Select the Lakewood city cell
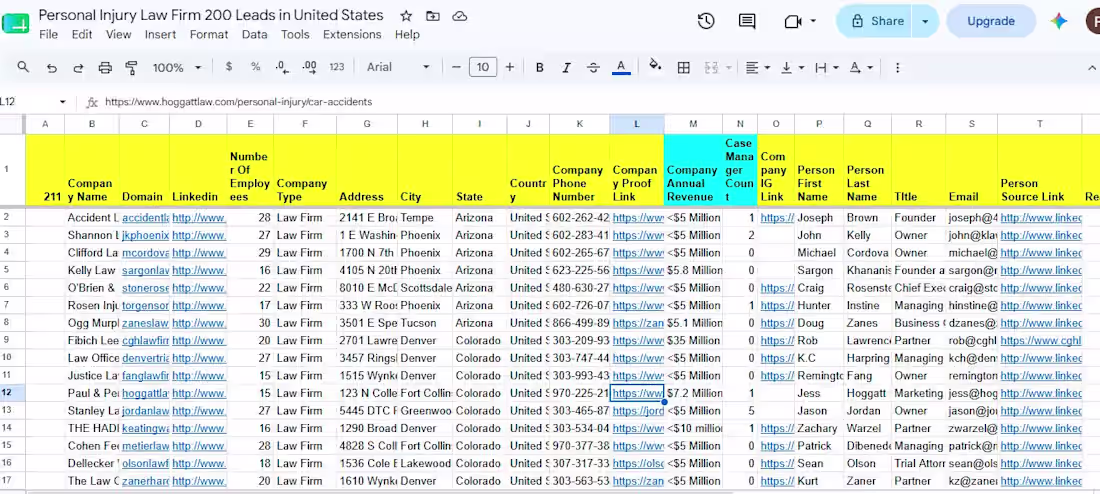Screen dimensions: 1100x494 click(x=425, y=463)
